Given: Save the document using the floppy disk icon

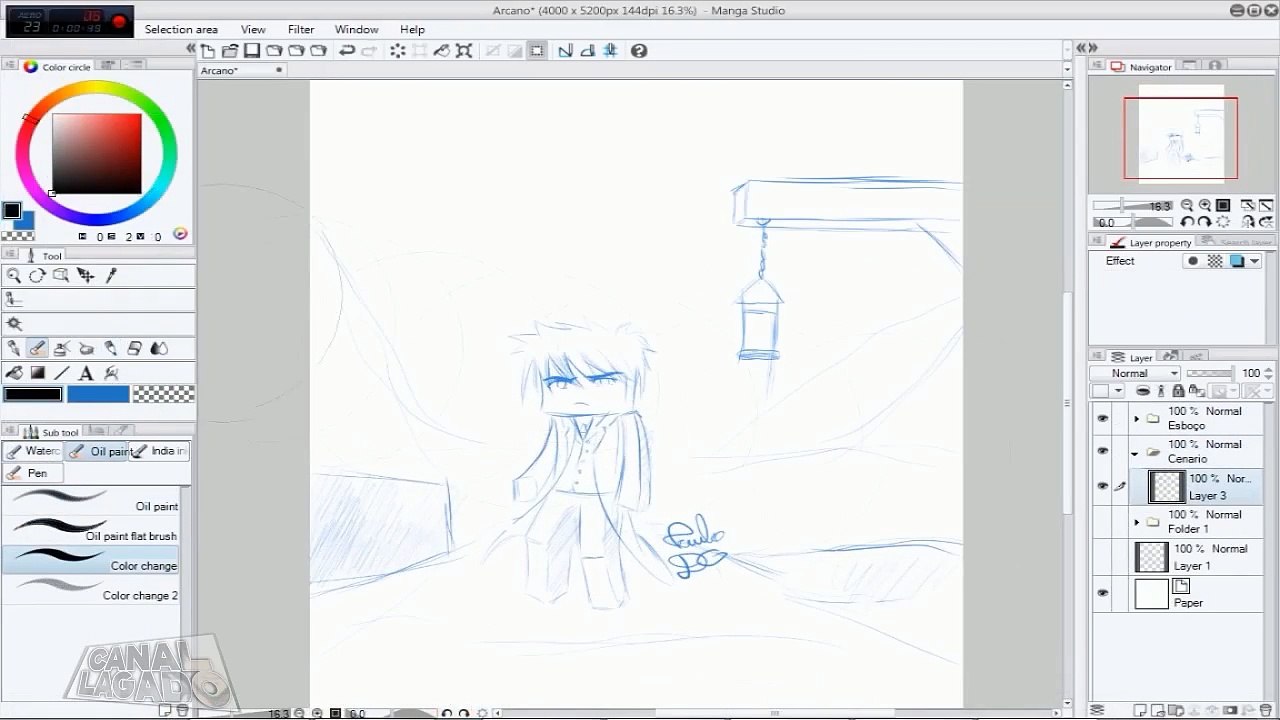Looking at the screenshot, I should pos(252,51).
